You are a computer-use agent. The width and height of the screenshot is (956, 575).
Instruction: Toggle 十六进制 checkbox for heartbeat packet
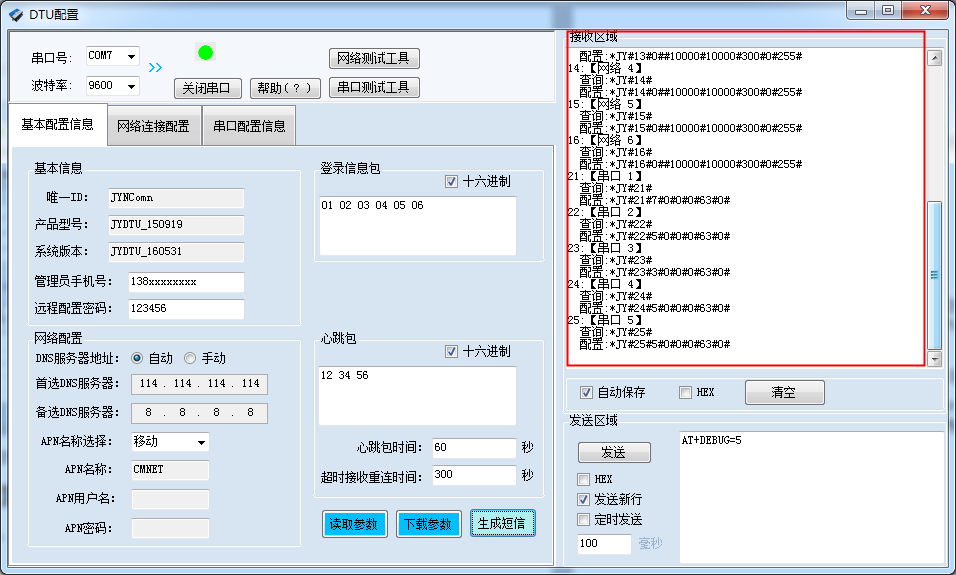pos(451,352)
